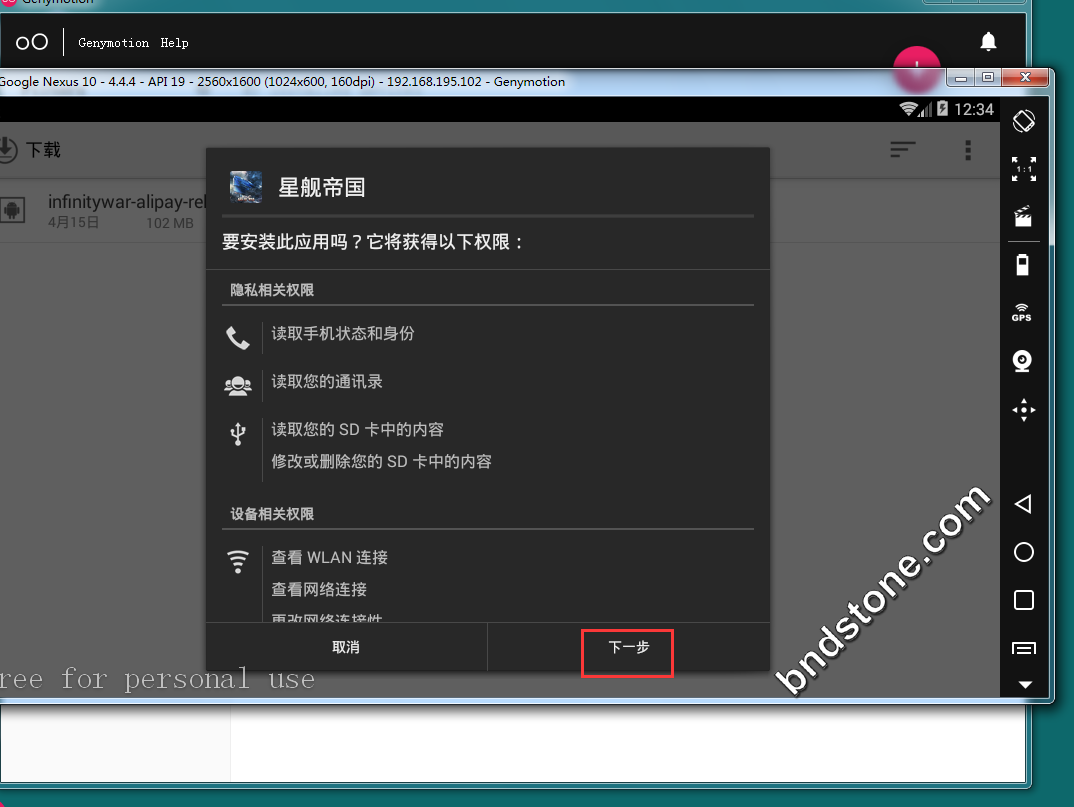Expand more tools arrow at sidebar bottom
The image size is (1074, 807).
pyautogui.click(x=1024, y=685)
